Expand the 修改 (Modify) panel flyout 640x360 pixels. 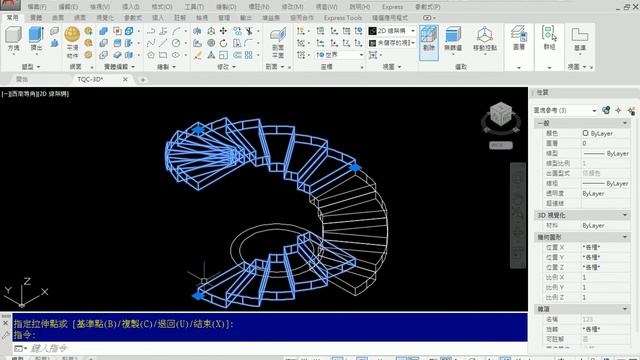[226, 67]
